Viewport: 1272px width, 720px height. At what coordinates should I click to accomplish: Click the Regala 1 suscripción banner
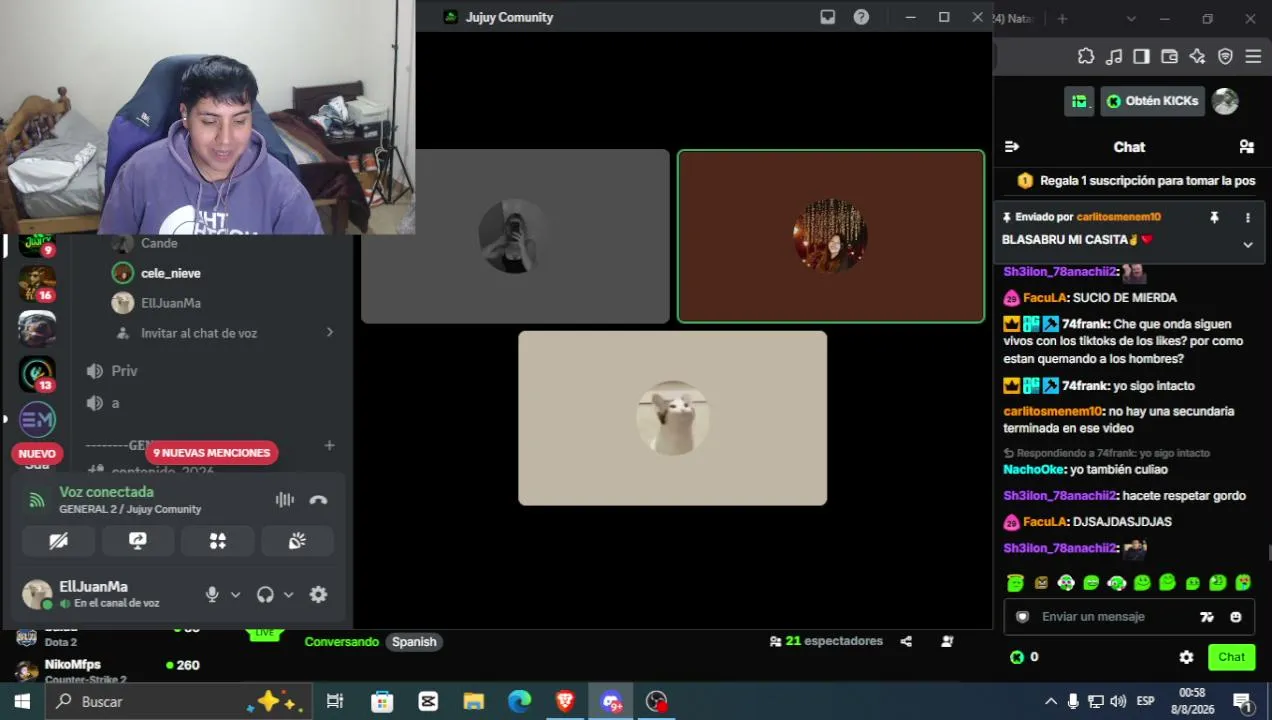(x=1136, y=181)
